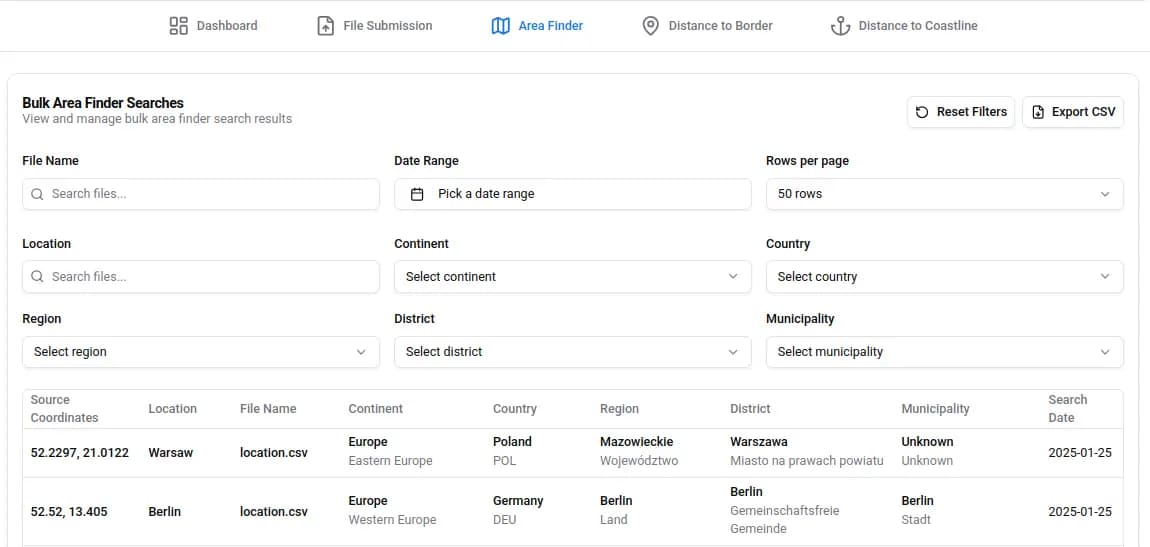1150x547 pixels.
Task: Click the Export CSV button
Action: 1072,112
